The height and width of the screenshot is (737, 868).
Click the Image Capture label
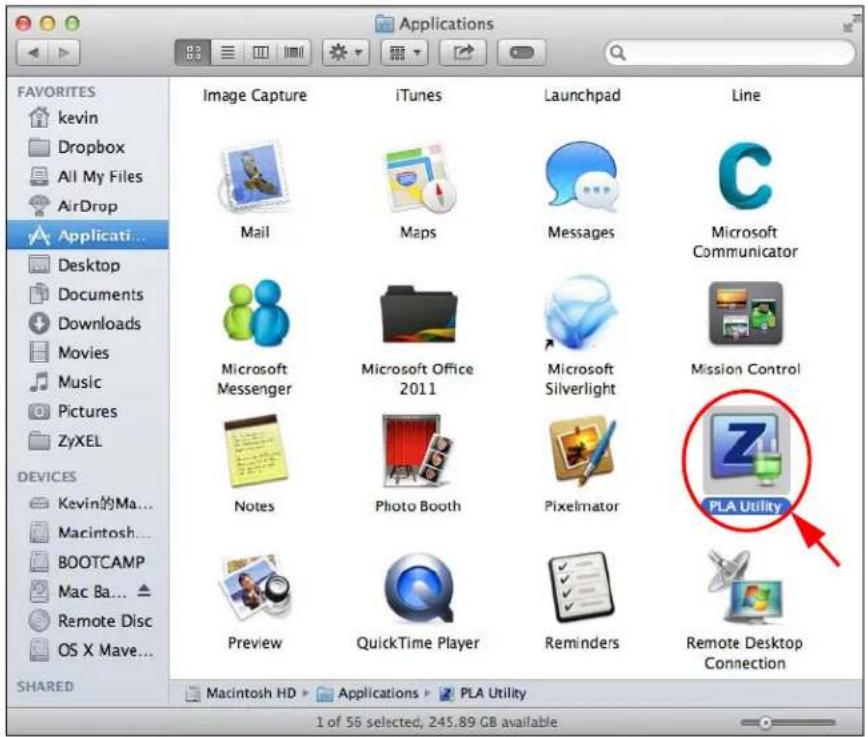255,95
